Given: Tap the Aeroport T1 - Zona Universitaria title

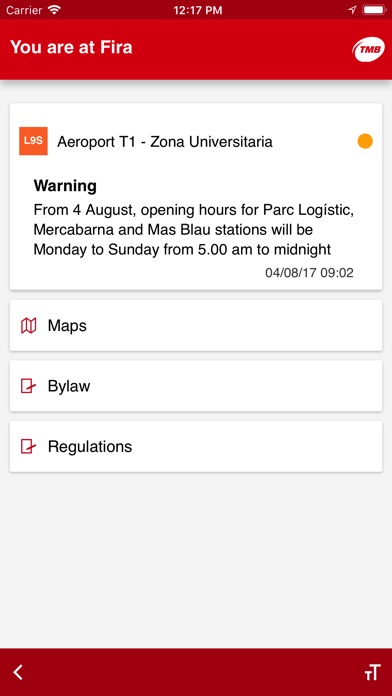Looking at the screenshot, I should pyautogui.click(x=165, y=142).
